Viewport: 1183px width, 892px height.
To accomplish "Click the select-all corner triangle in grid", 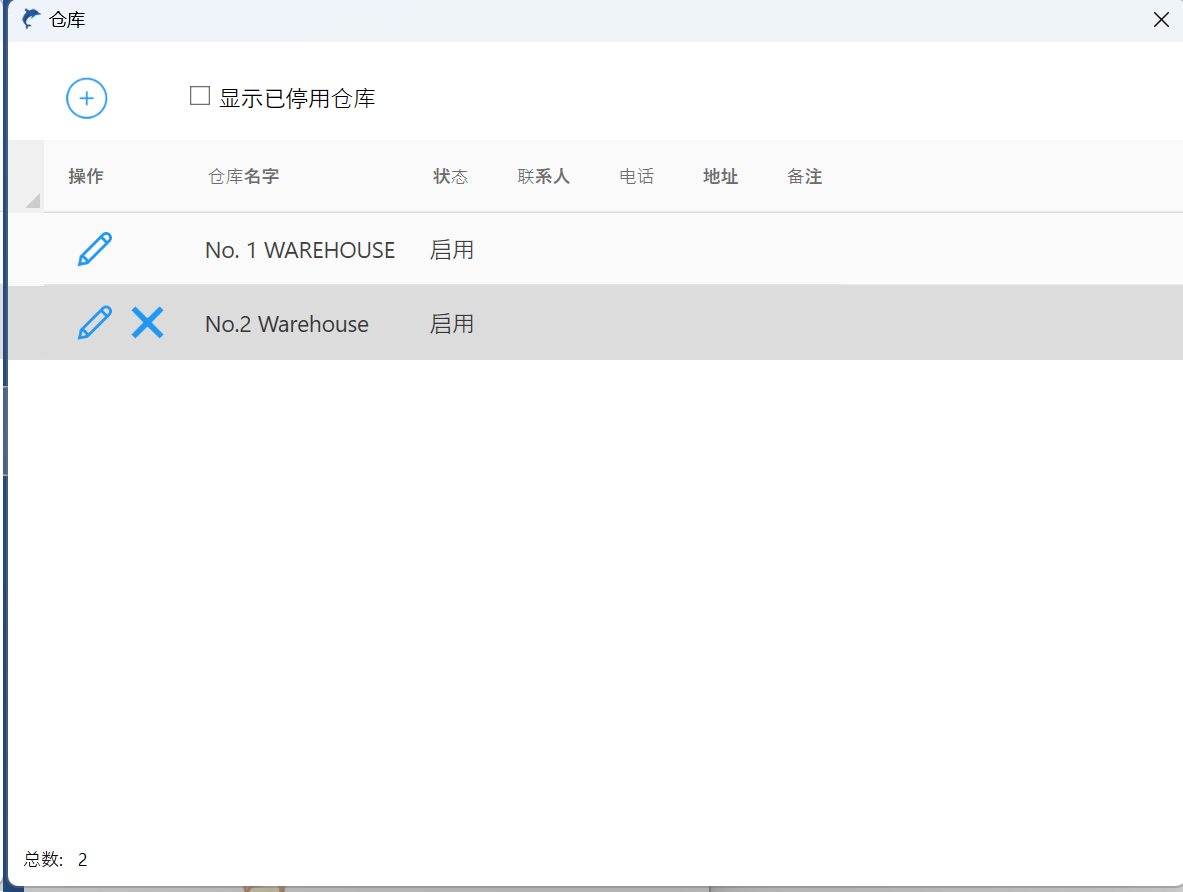I will pyautogui.click(x=32, y=200).
